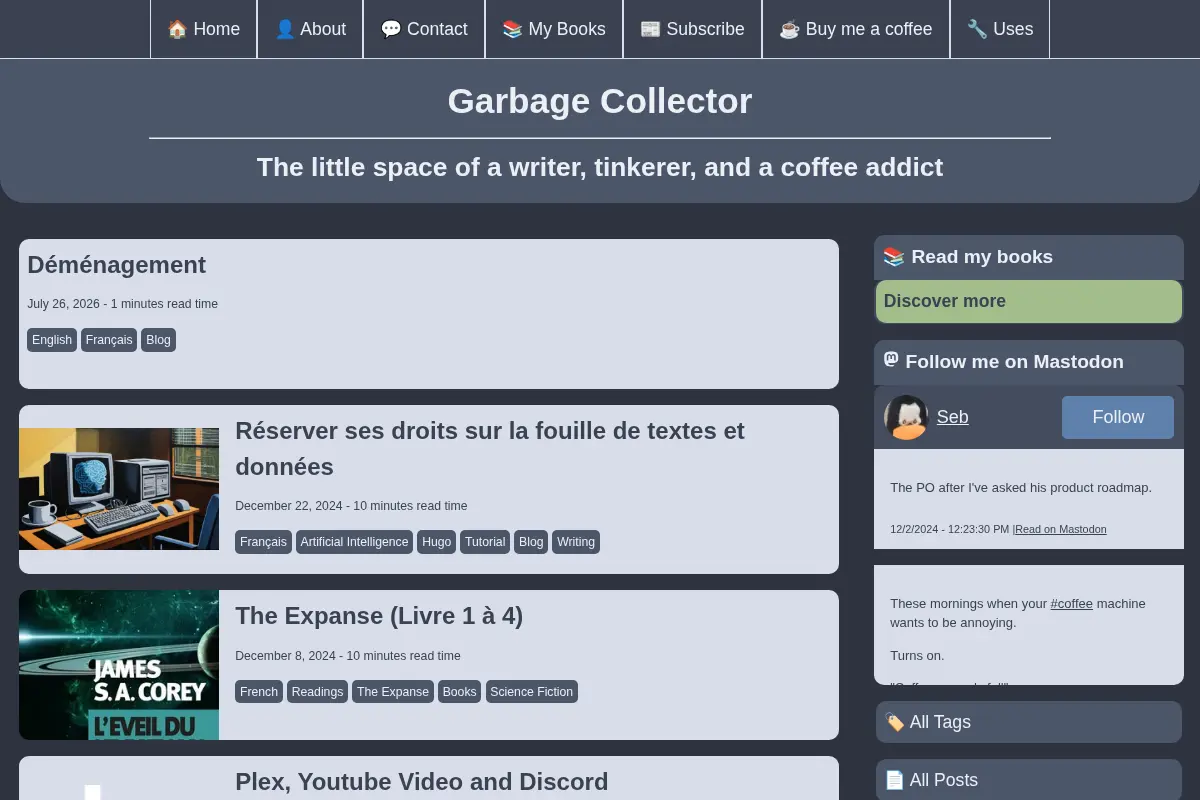The image size is (1200, 800).
Task: Select the Français tag on Déménagement
Action: pyautogui.click(x=109, y=340)
